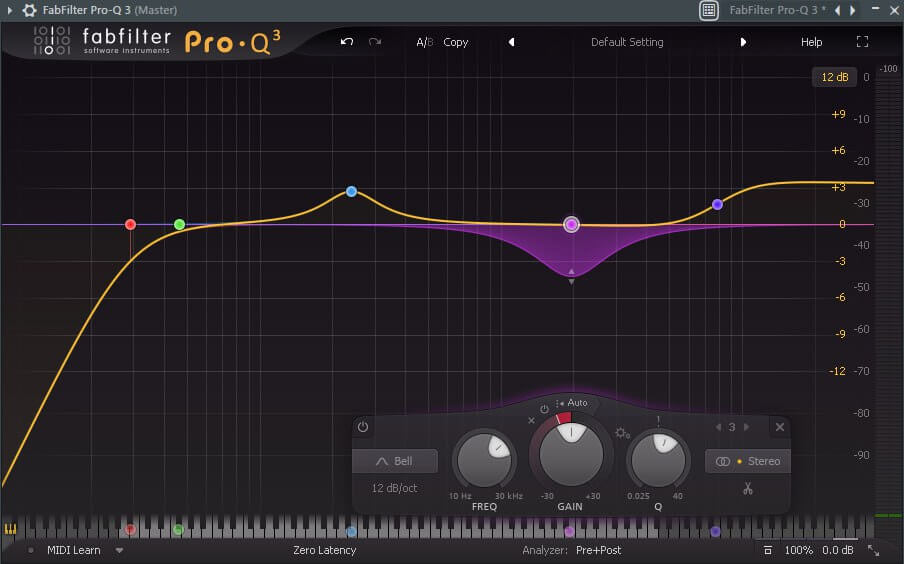Click the magenta band marker on the piano strip
This screenshot has width=904, height=564.
point(570,531)
